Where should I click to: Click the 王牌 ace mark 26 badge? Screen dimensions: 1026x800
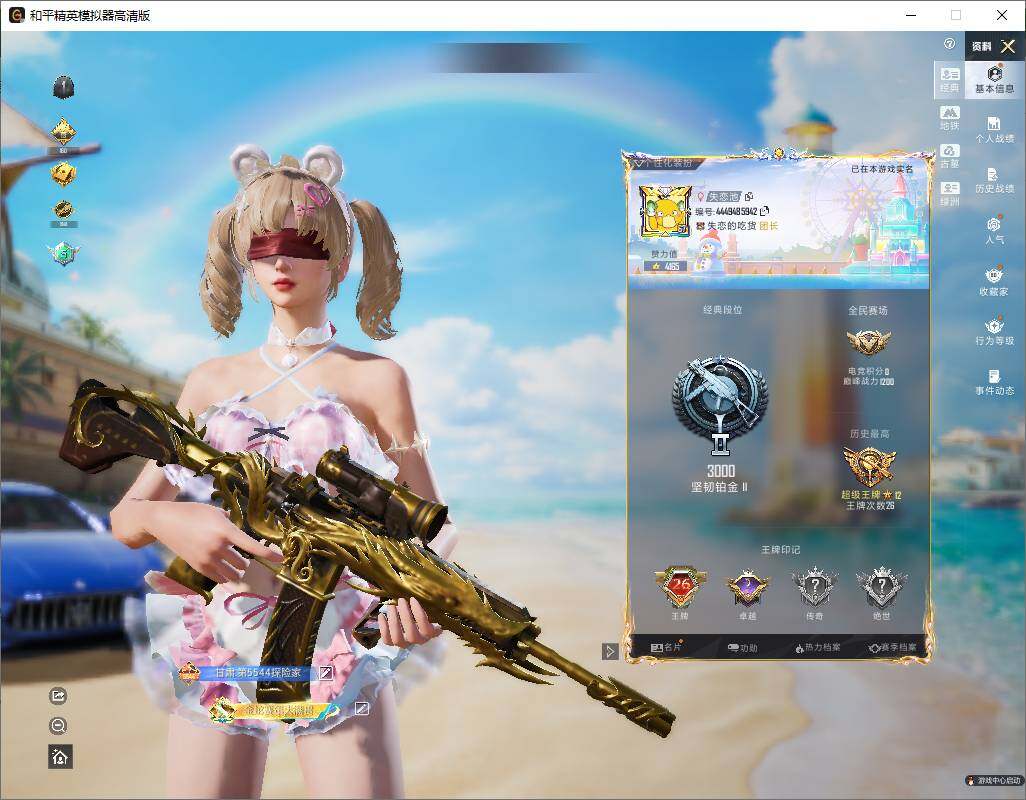point(680,587)
